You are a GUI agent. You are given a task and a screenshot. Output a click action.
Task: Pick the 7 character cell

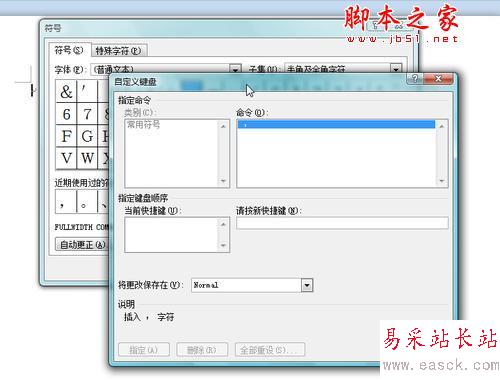click(x=87, y=114)
